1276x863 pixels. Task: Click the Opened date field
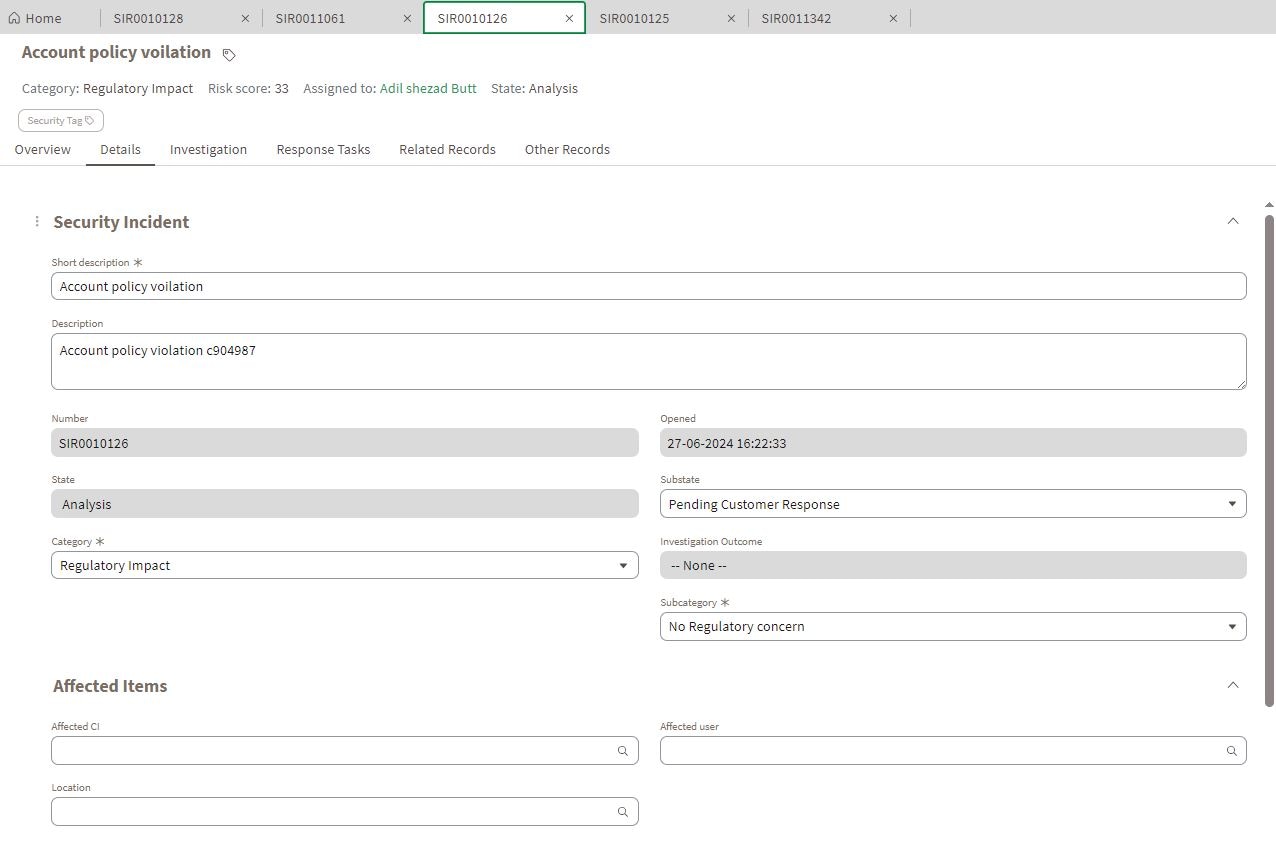[953, 443]
